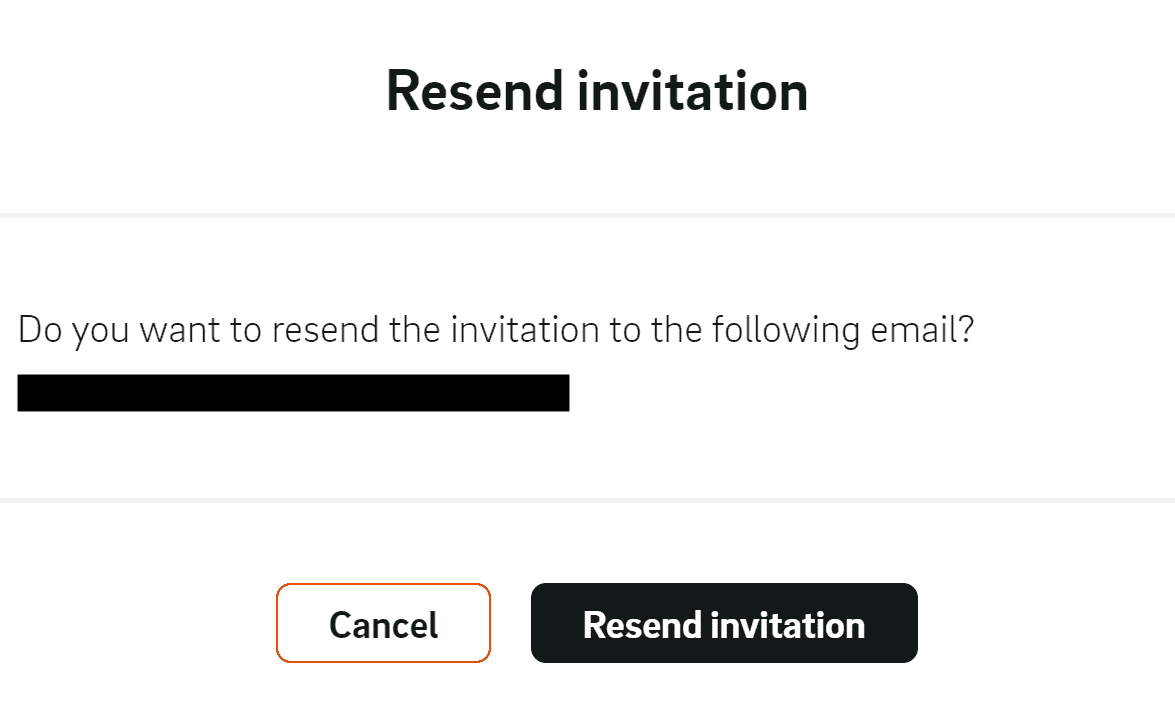Click the "Resend invitation" dialog heading
The height and width of the screenshot is (725, 1175).
click(597, 91)
